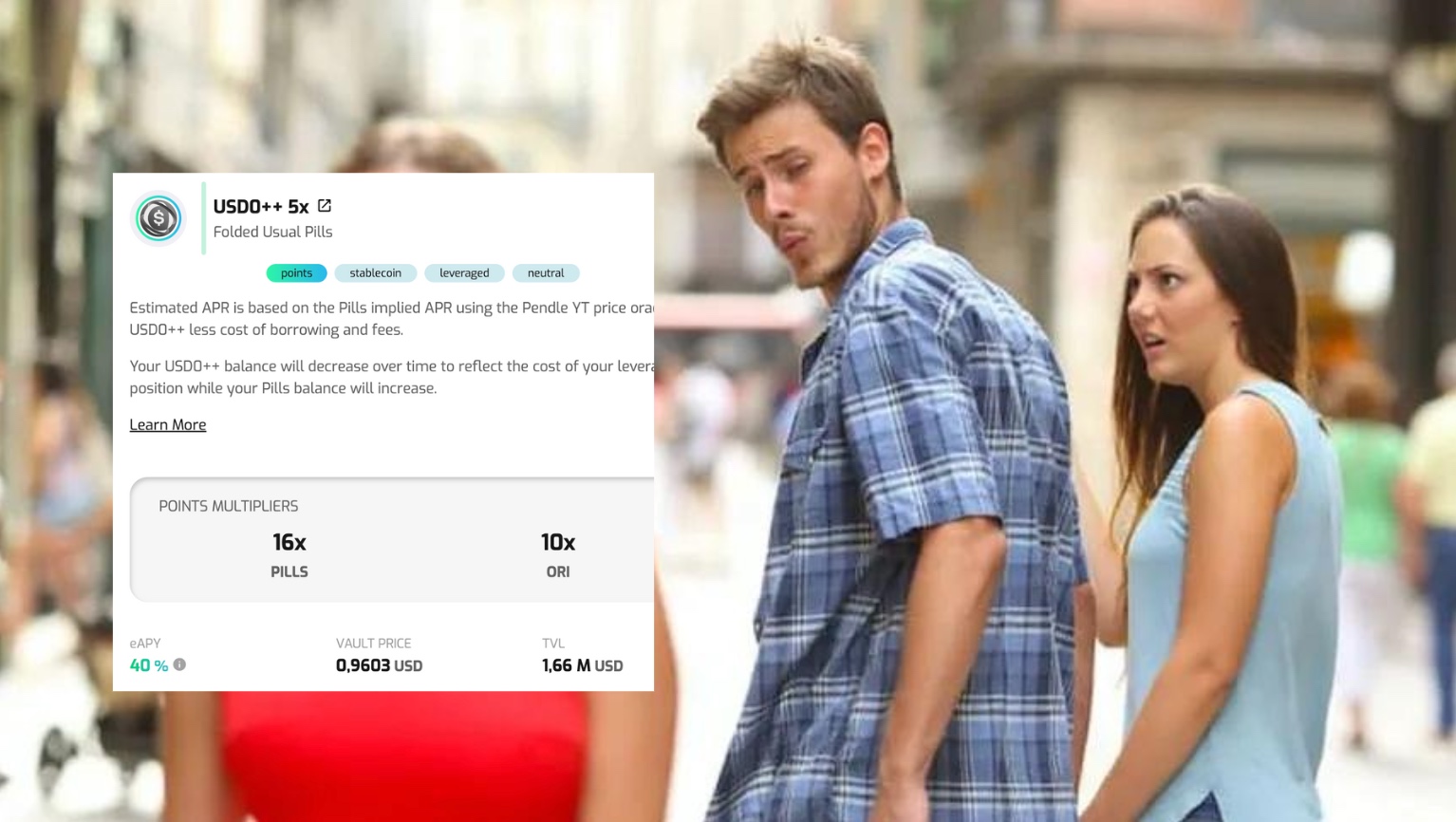Open the external link icon beside USD0++ 5x
The height and width of the screenshot is (822, 1456).
[x=325, y=205]
